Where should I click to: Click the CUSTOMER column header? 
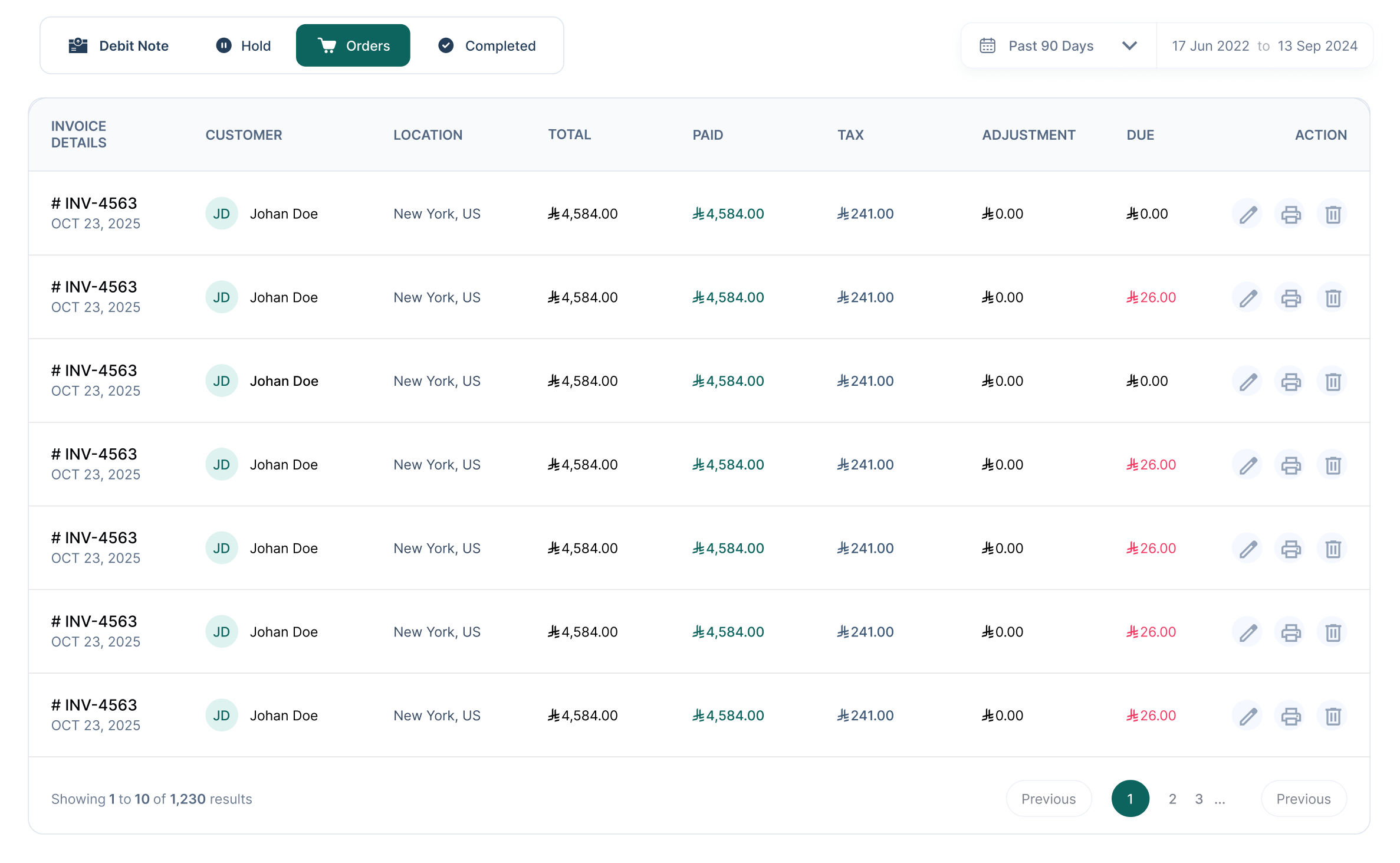pyautogui.click(x=244, y=135)
